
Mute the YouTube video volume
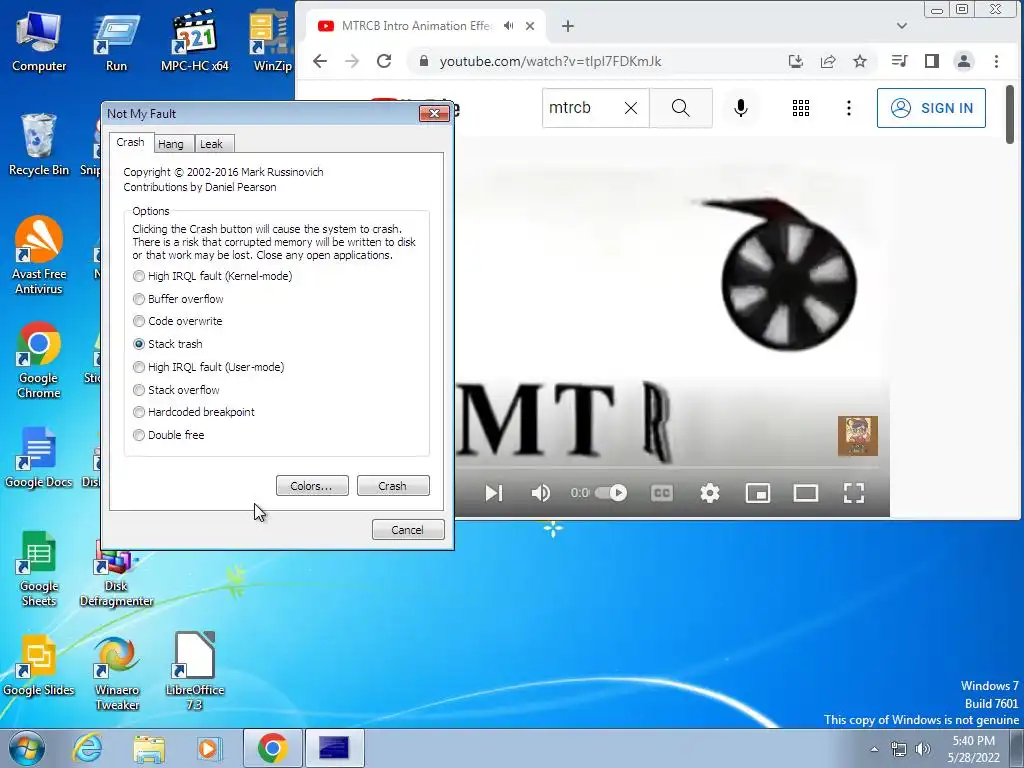pos(541,493)
